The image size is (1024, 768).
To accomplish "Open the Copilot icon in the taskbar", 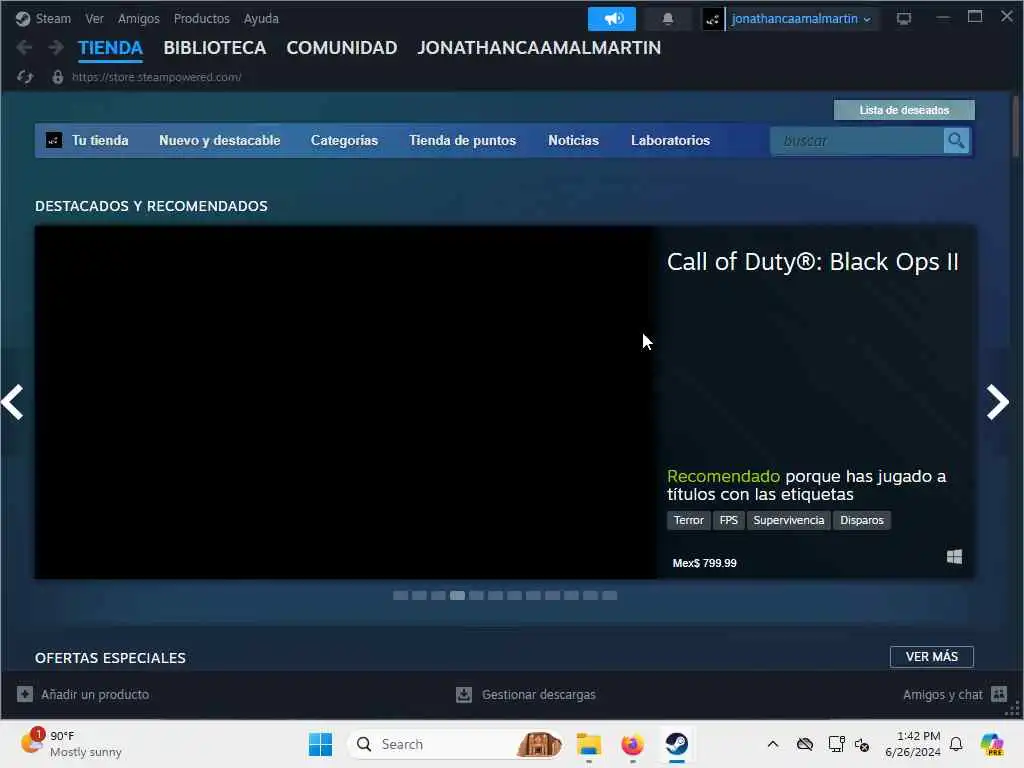I will click(x=992, y=744).
